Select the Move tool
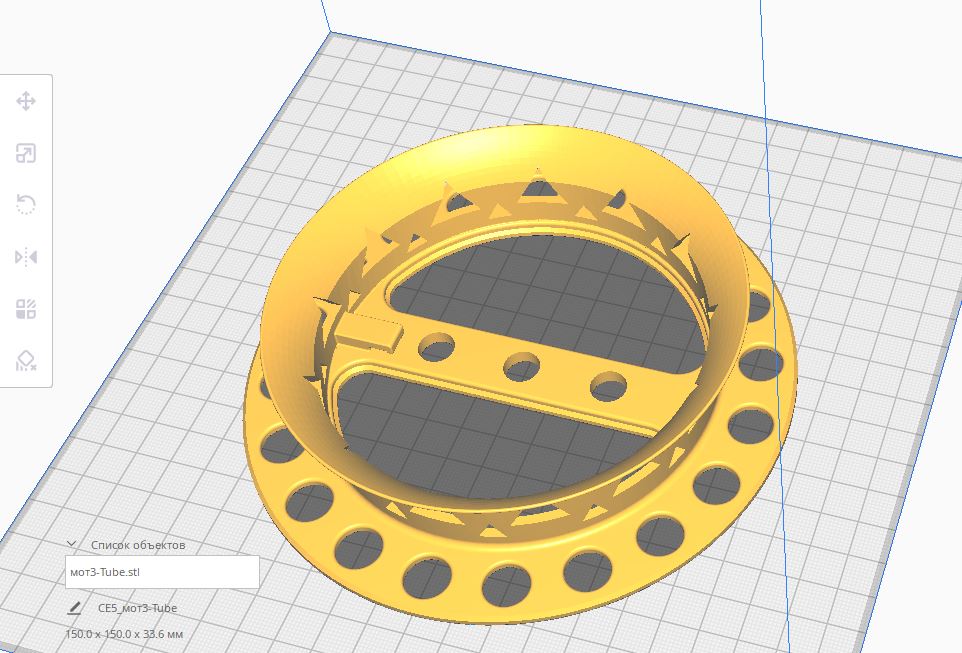 (26, 101)
